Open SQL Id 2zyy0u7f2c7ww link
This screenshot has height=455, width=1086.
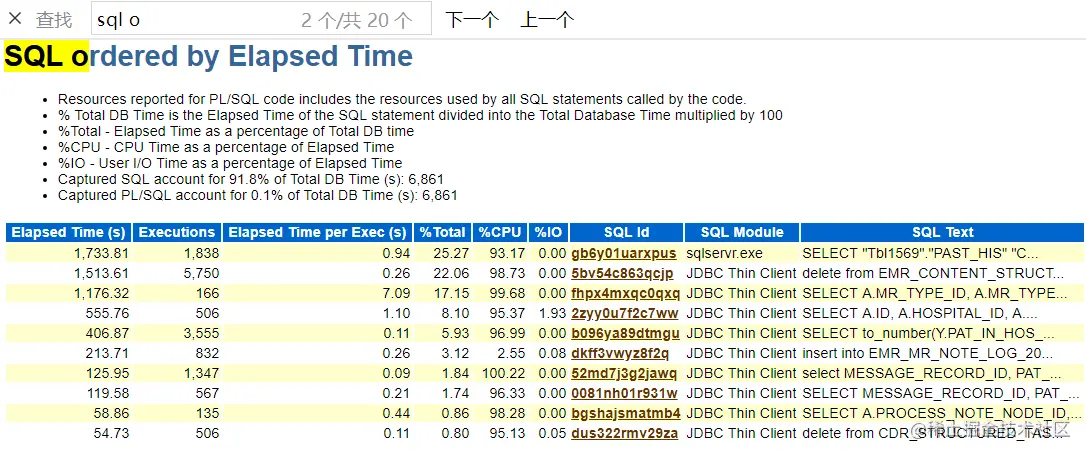click(624, 313)
